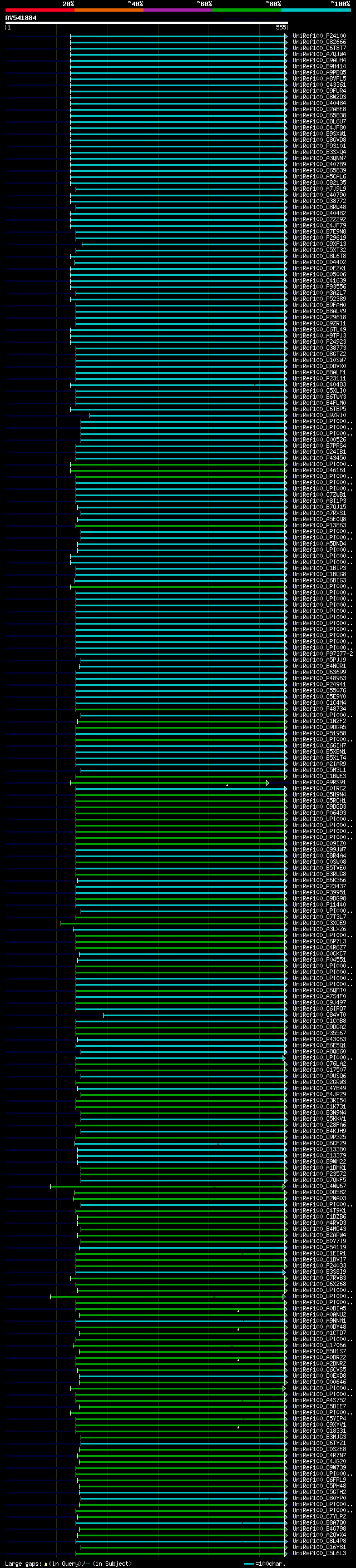This screenshot has height=1568, width=356.
Task: Open hit UniRef100_O82666
Action: 319,42
